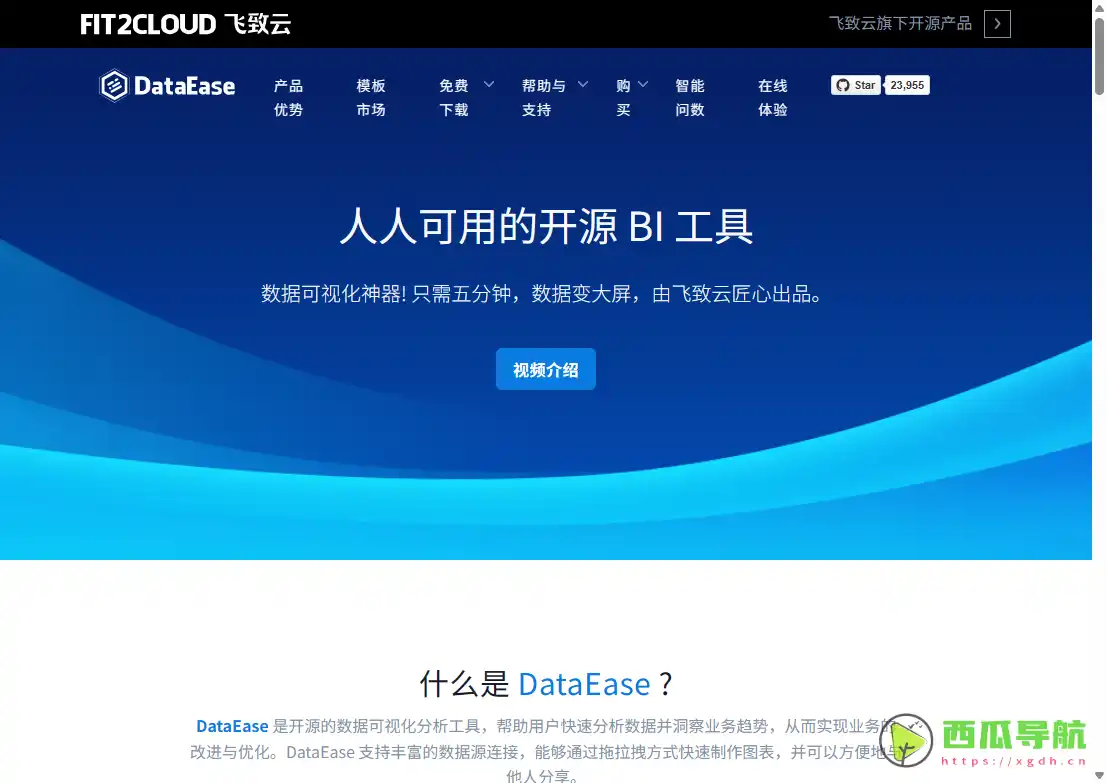Image resolution: width=1107 pixels, height=783 pixels.
Task: Click the bold DataEase link in the description
Action: [x=232, y=726]
